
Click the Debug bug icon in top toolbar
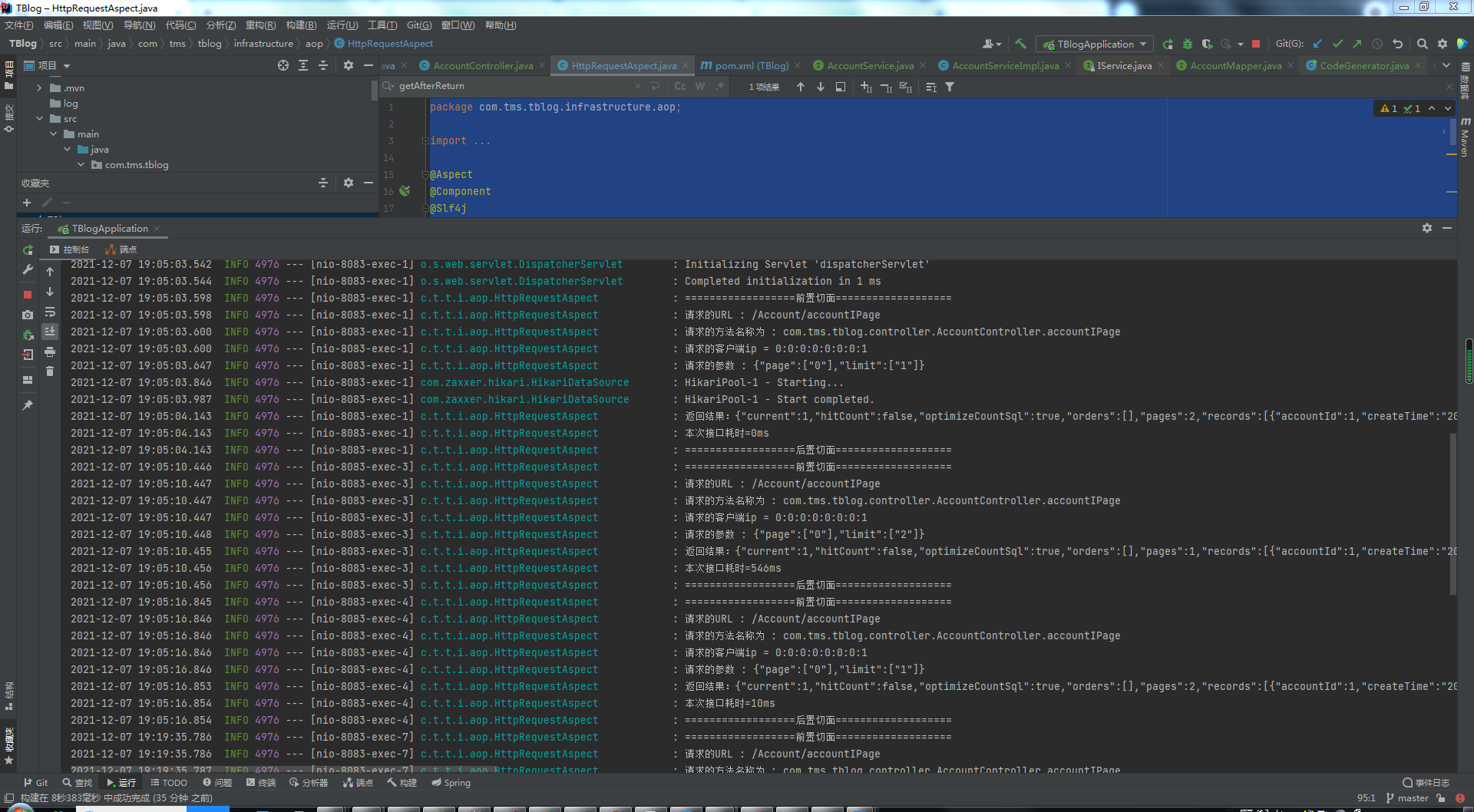click(1188, 44)
